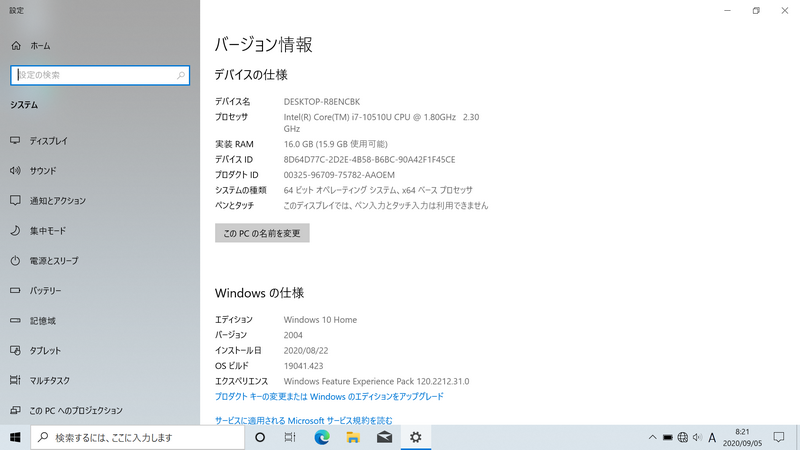Open the product key change or Windows edition upgrade link
This screenshot has height=450, width=800.
329,396
